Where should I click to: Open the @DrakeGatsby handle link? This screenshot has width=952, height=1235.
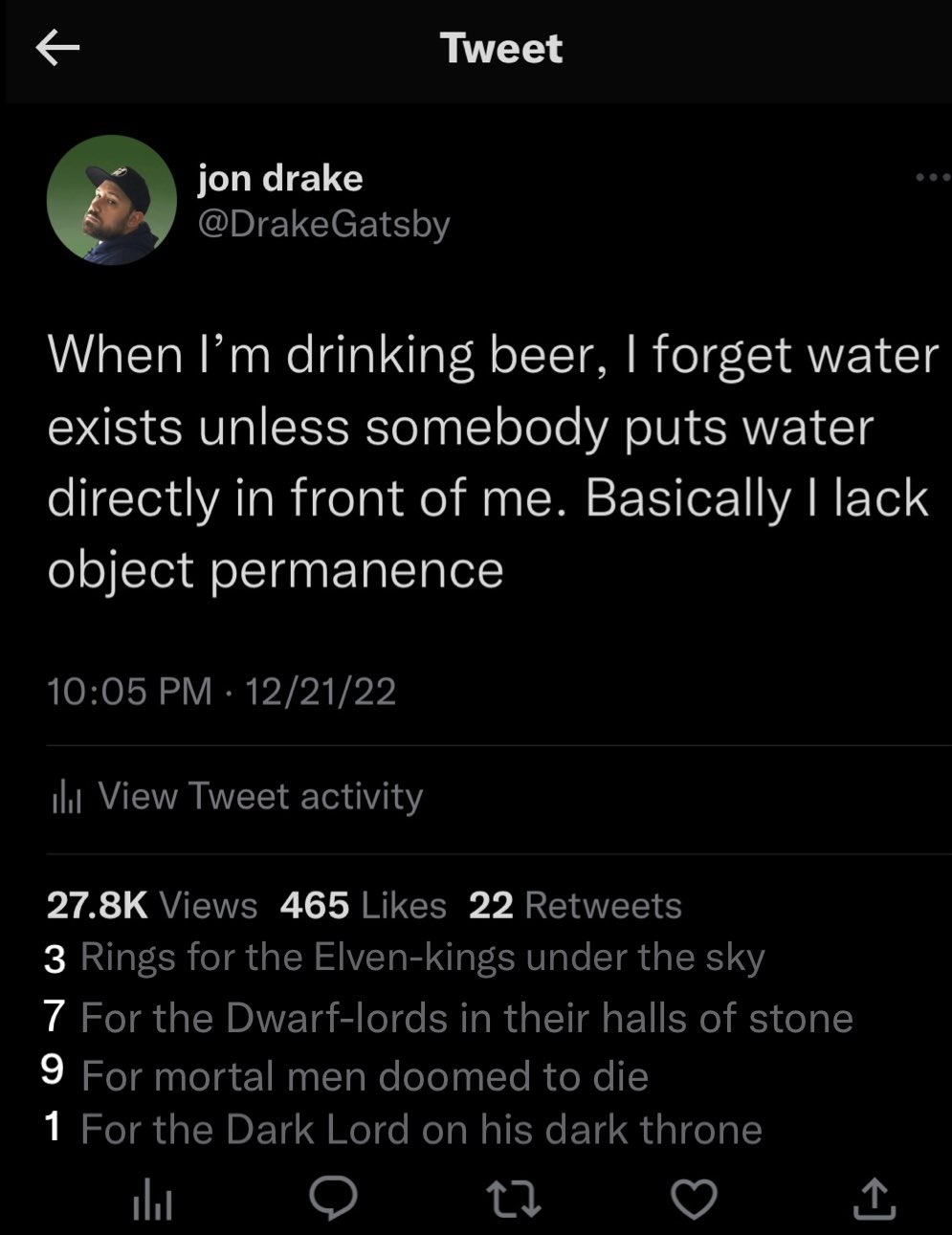click(x=323, y=223)
